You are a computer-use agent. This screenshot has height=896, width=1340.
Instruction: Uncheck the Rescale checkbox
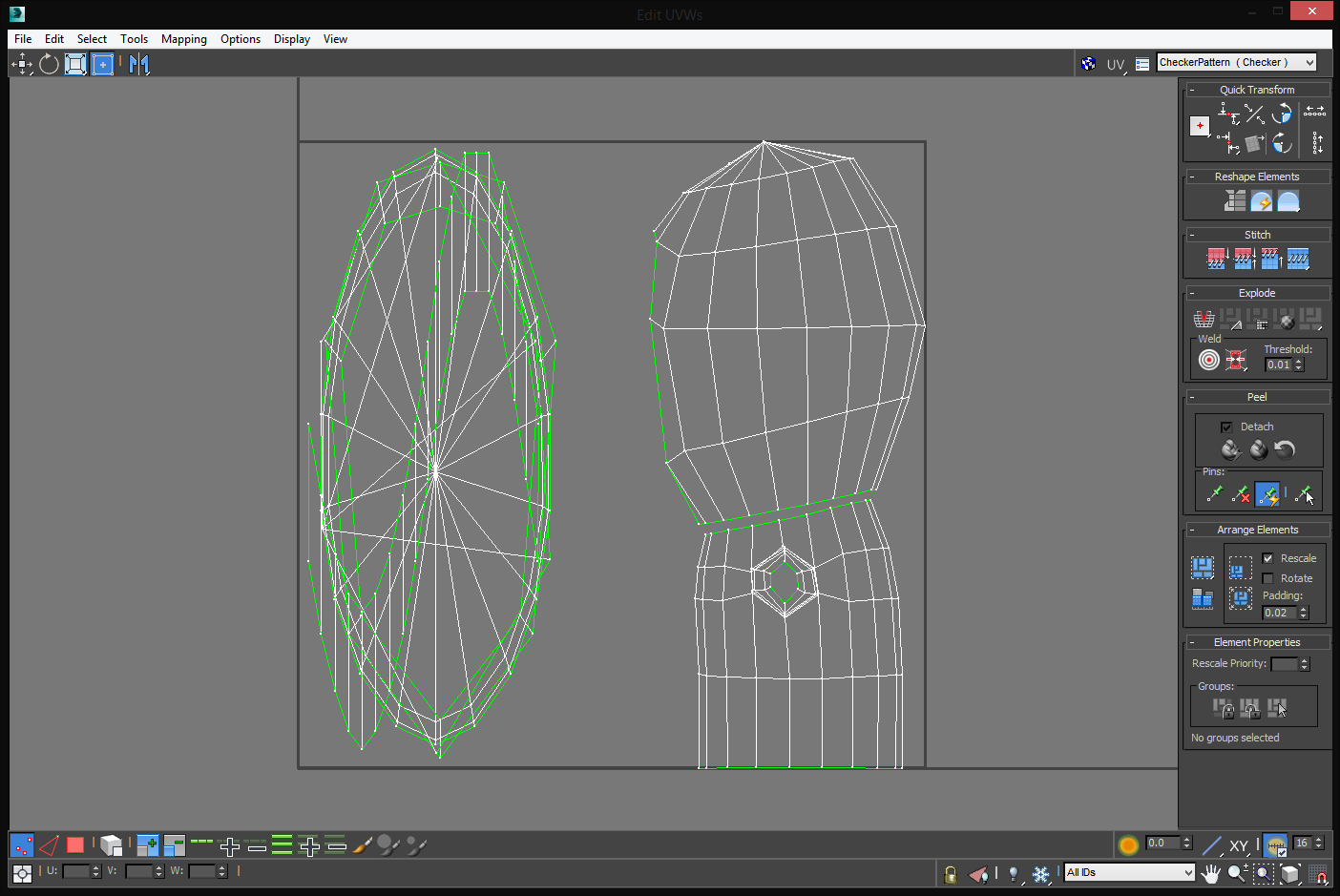coord(1267,558)
